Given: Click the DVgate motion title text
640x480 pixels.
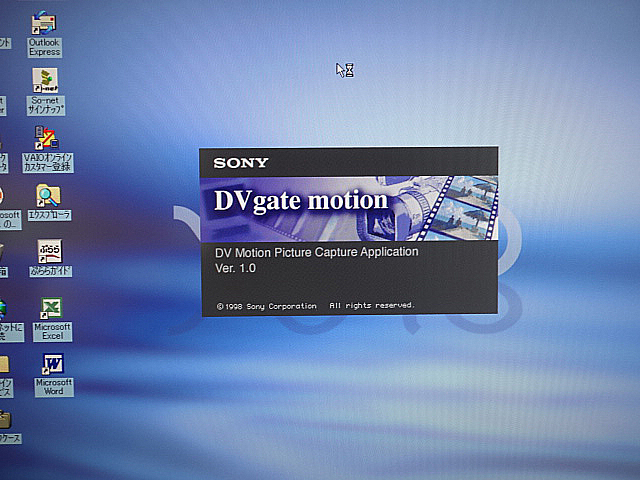Looking at the screenshot, I should [300, 200].
